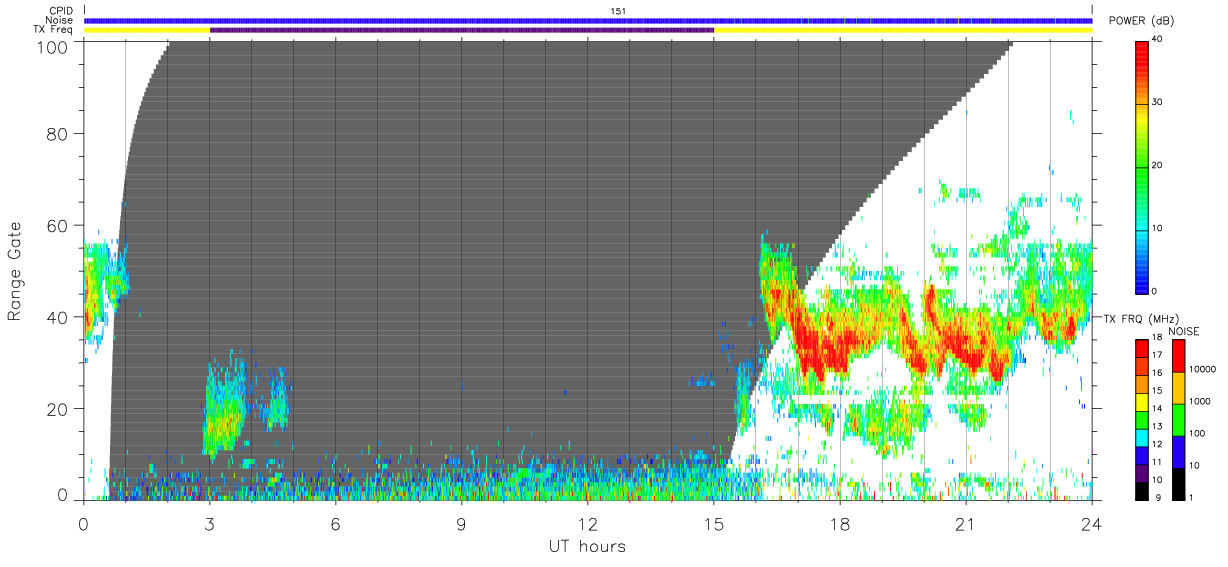Viewport: 1228px width, 567px height.
Task: Click the 17 tick on the TX FRQ legend
Action: coord(1157,356)
